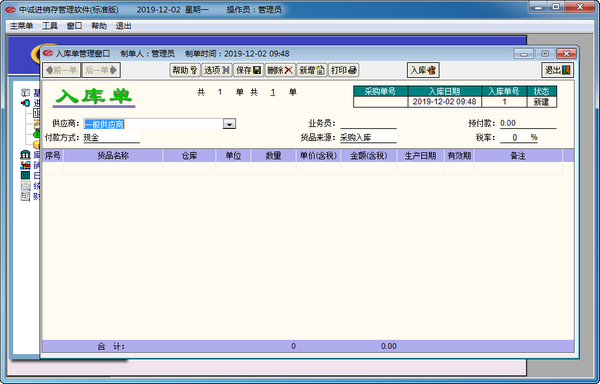Image resolution: width=600 pixels, height=384 pixels.
Task: Go to next order (后一单)
Action: click(101, 70)
